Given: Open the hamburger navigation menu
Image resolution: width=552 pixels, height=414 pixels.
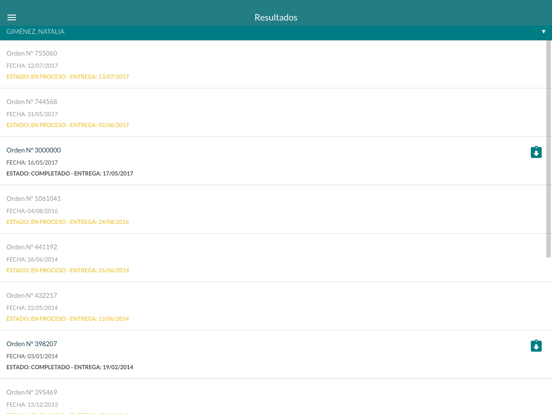Looking at the screenshot, I should coord(12,17).
